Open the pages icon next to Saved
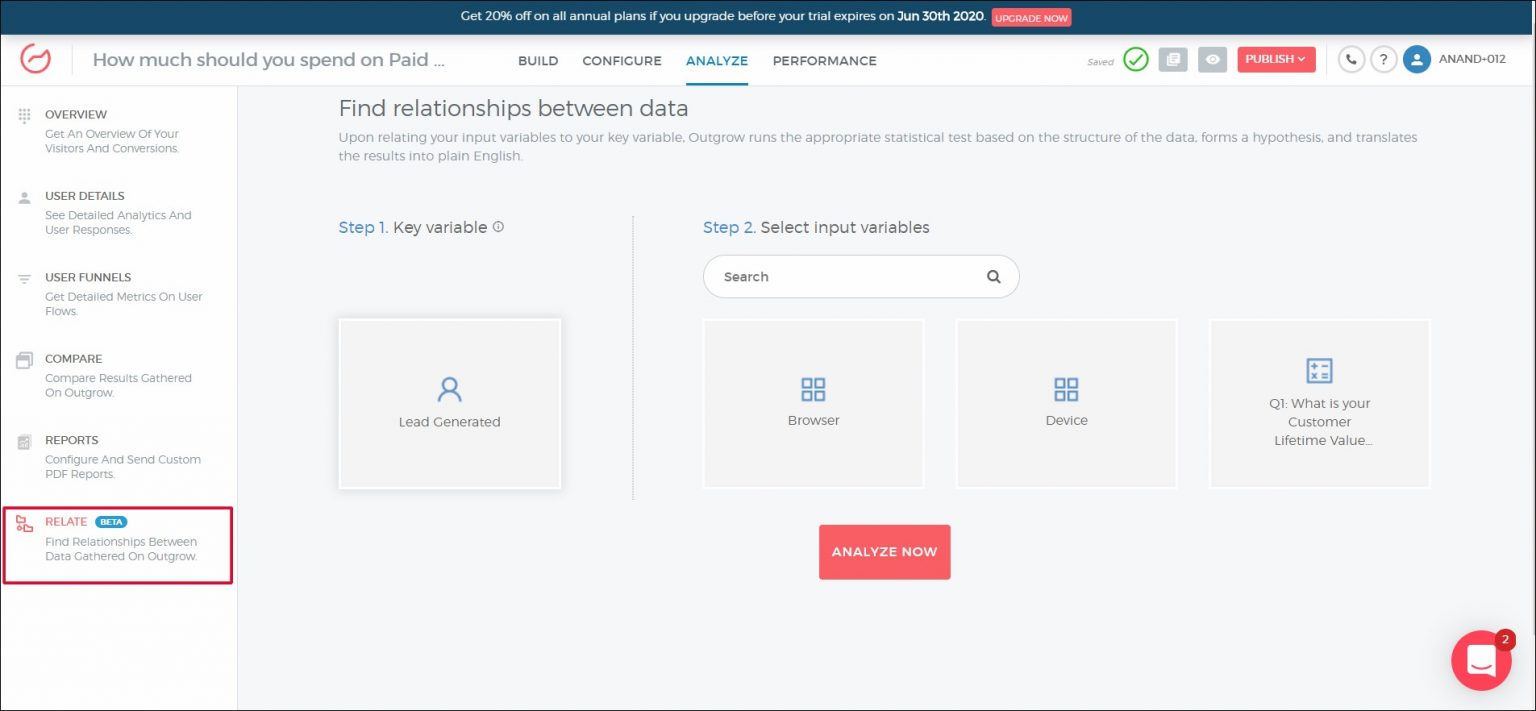 pos(1173,60)
